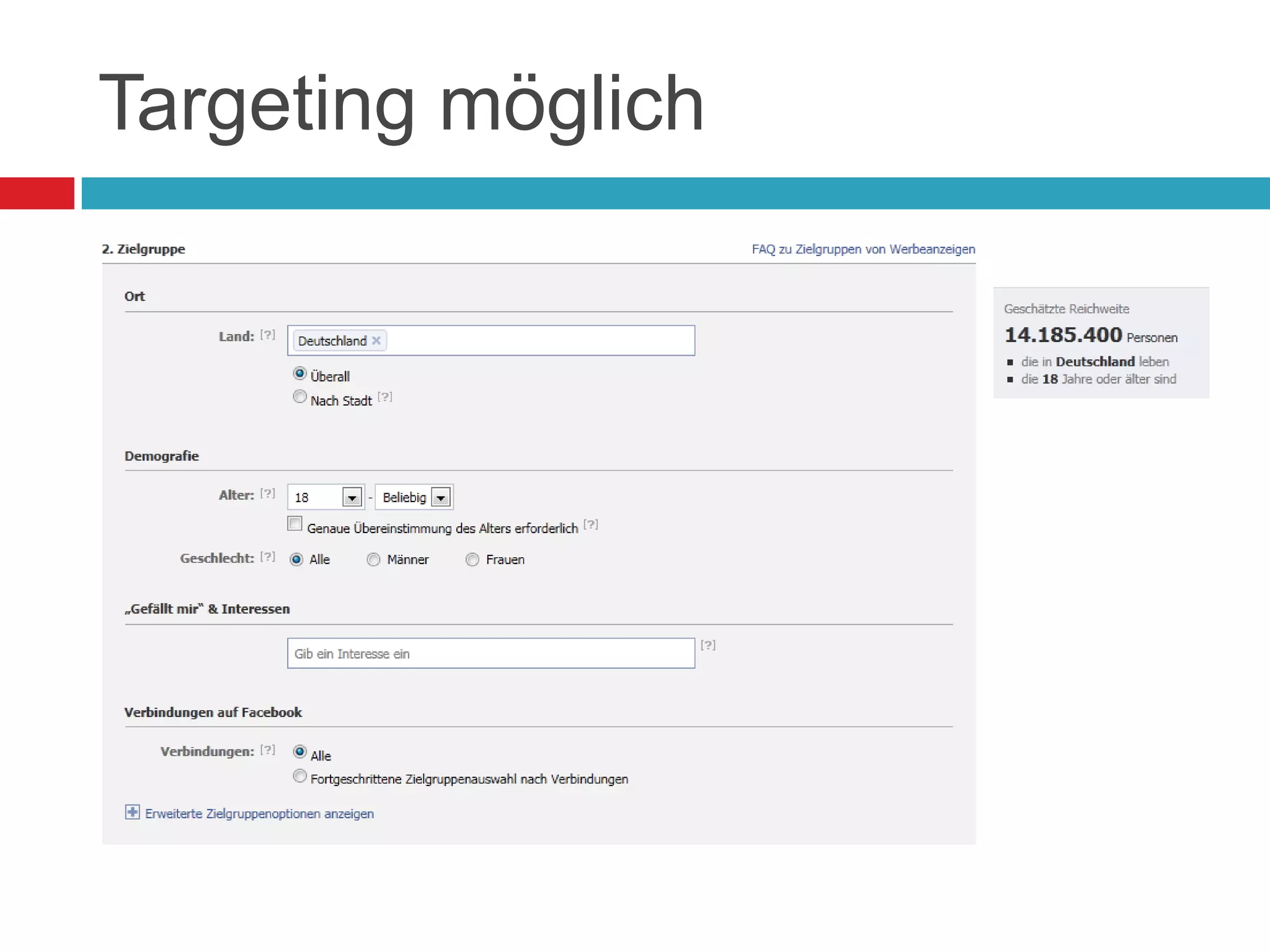1270x952 pixels.
Task: Select the Nach Stadt radio button
Action: pos(300,397)
